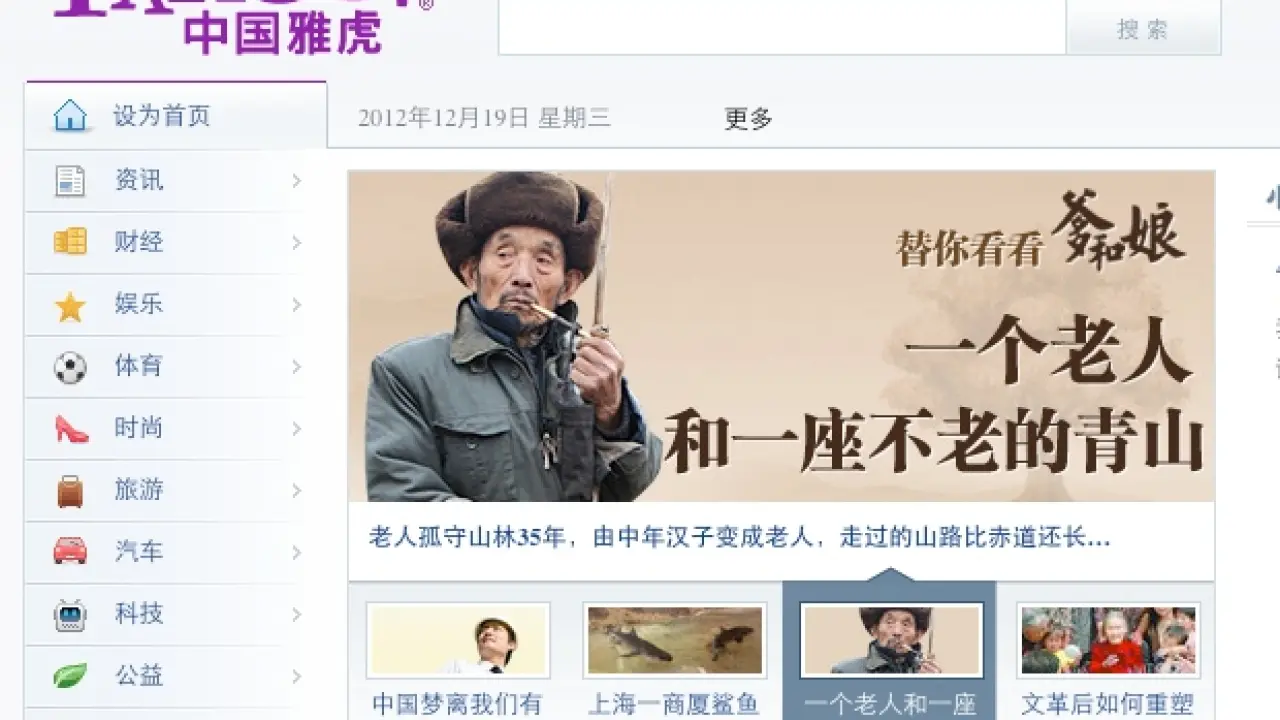The width and height of the screenshot is (1280, 720).
Task: Click the 科技 technology TV icon
Action: [70, 614]
